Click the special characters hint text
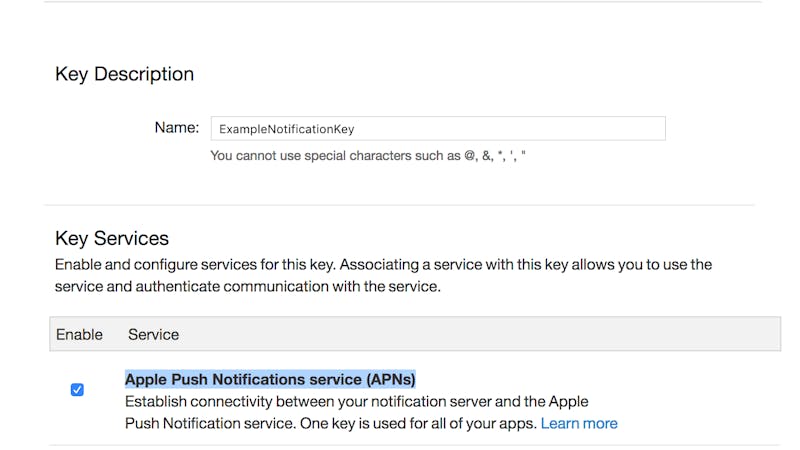 click(x=367, y=156)
